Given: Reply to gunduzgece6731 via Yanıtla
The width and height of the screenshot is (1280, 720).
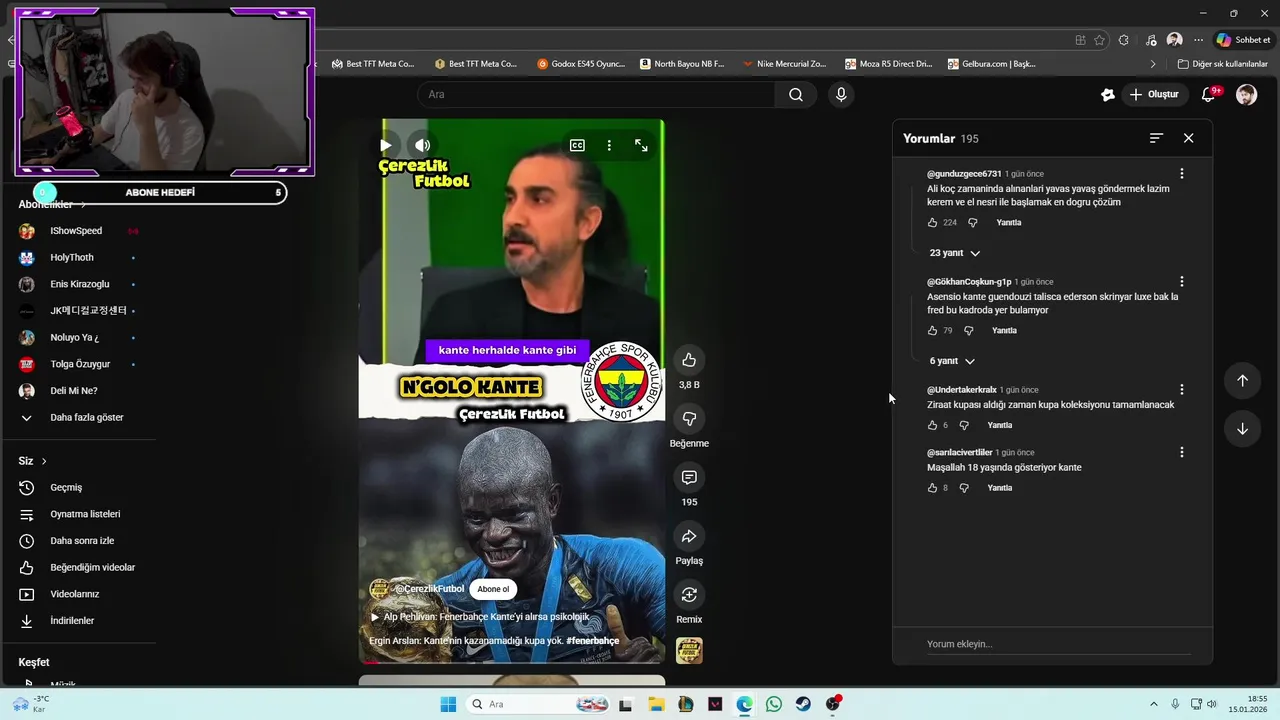Looking at the screenshot, I should click(1009, 223).
